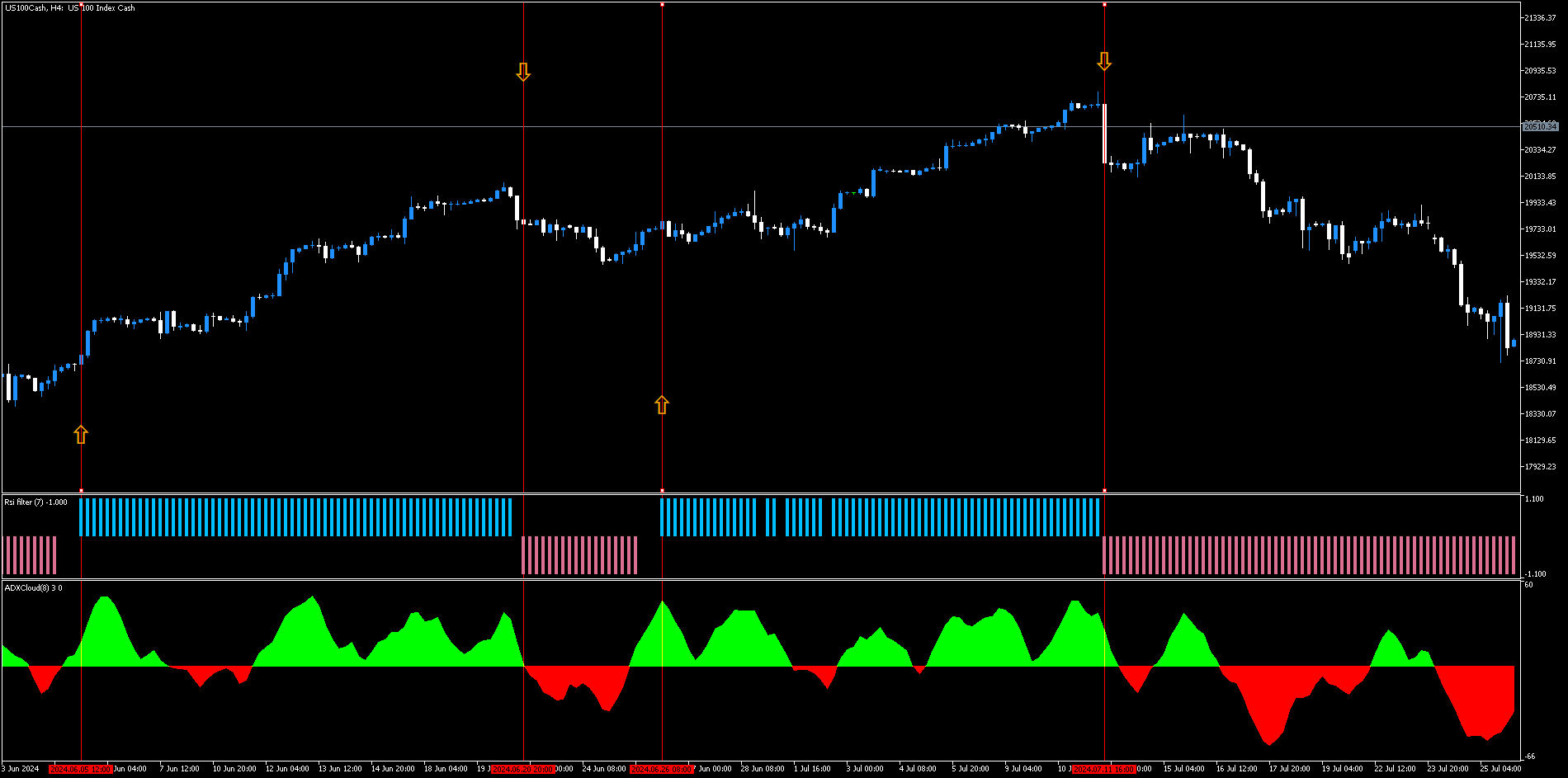Click the 3 Jun 2024 time axis label
This screenshot has height=778, width=1568.
[x=21, y=769]
